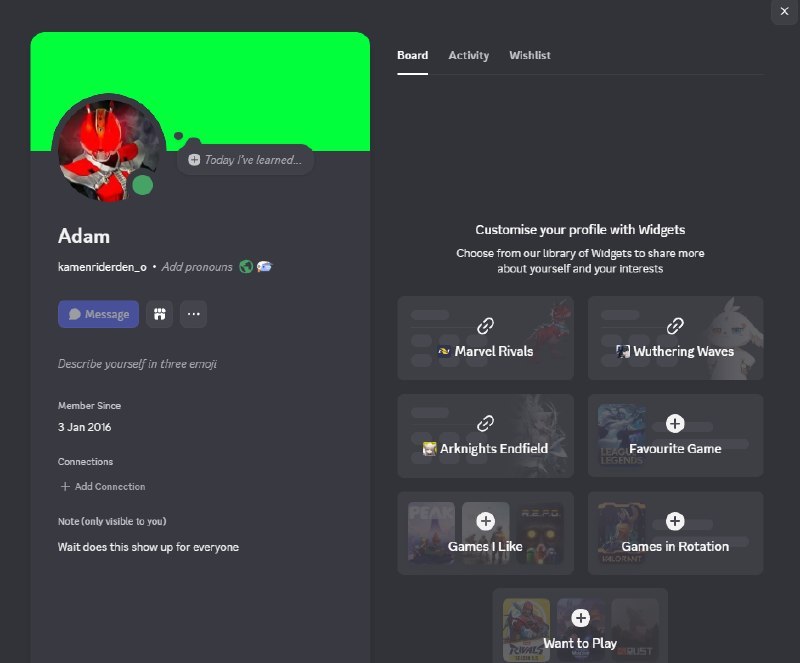Click the plus icon beside Add Connection
800x663 pixels.
[x=65, y=486]
